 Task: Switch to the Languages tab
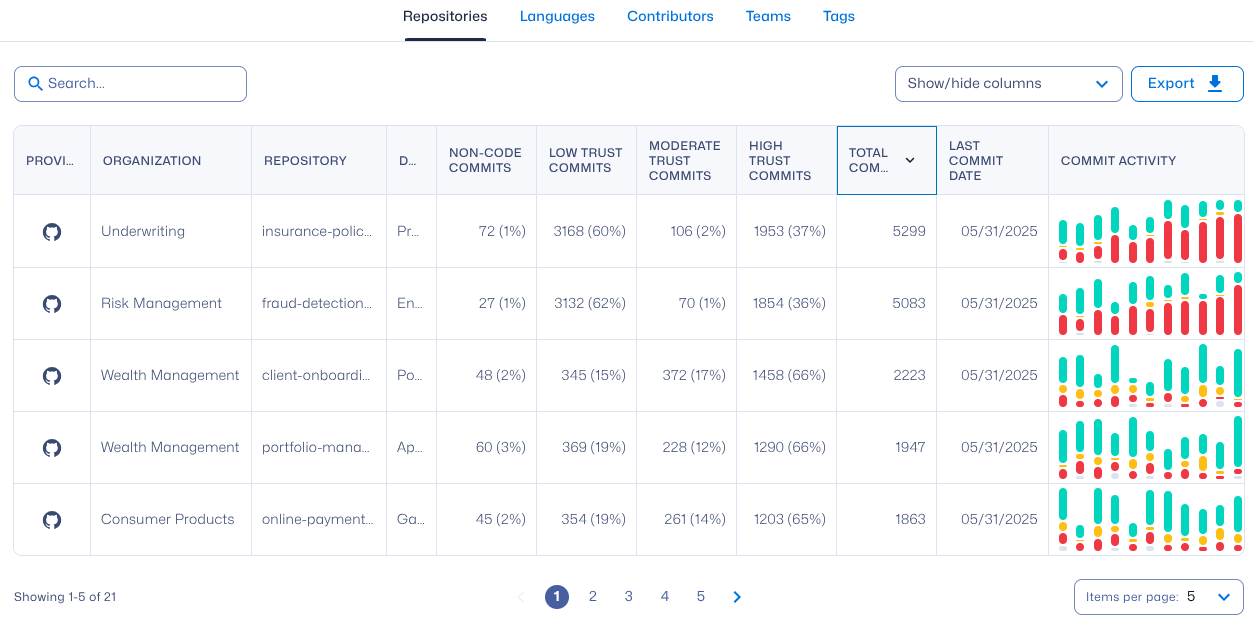point(557,16)
